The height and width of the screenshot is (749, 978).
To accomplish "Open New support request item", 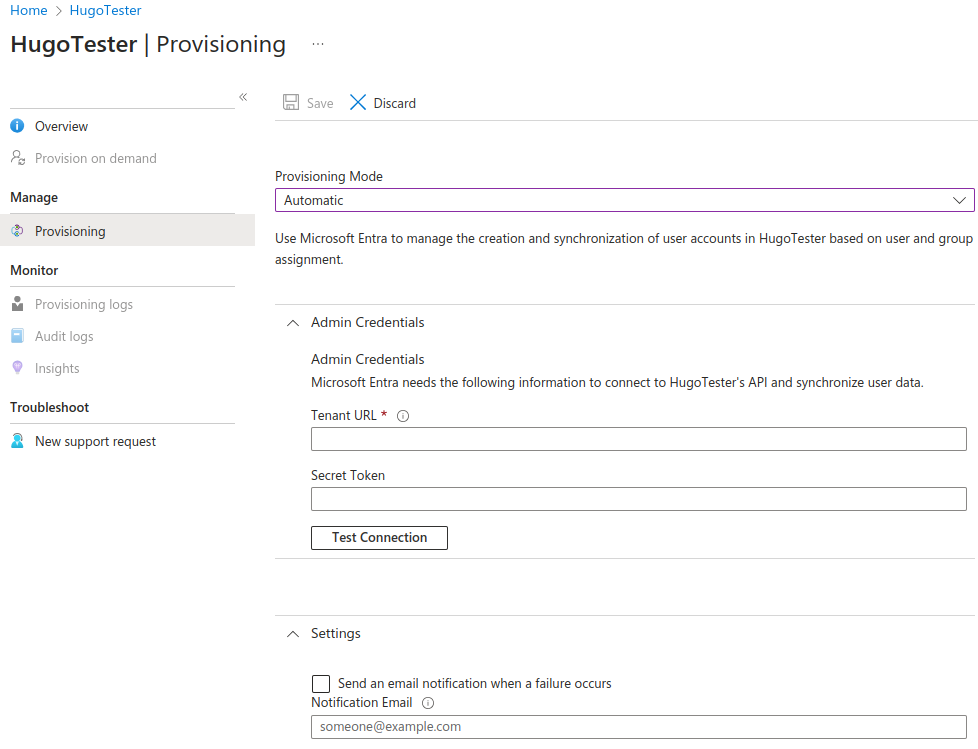I will [x=95, y=442].
